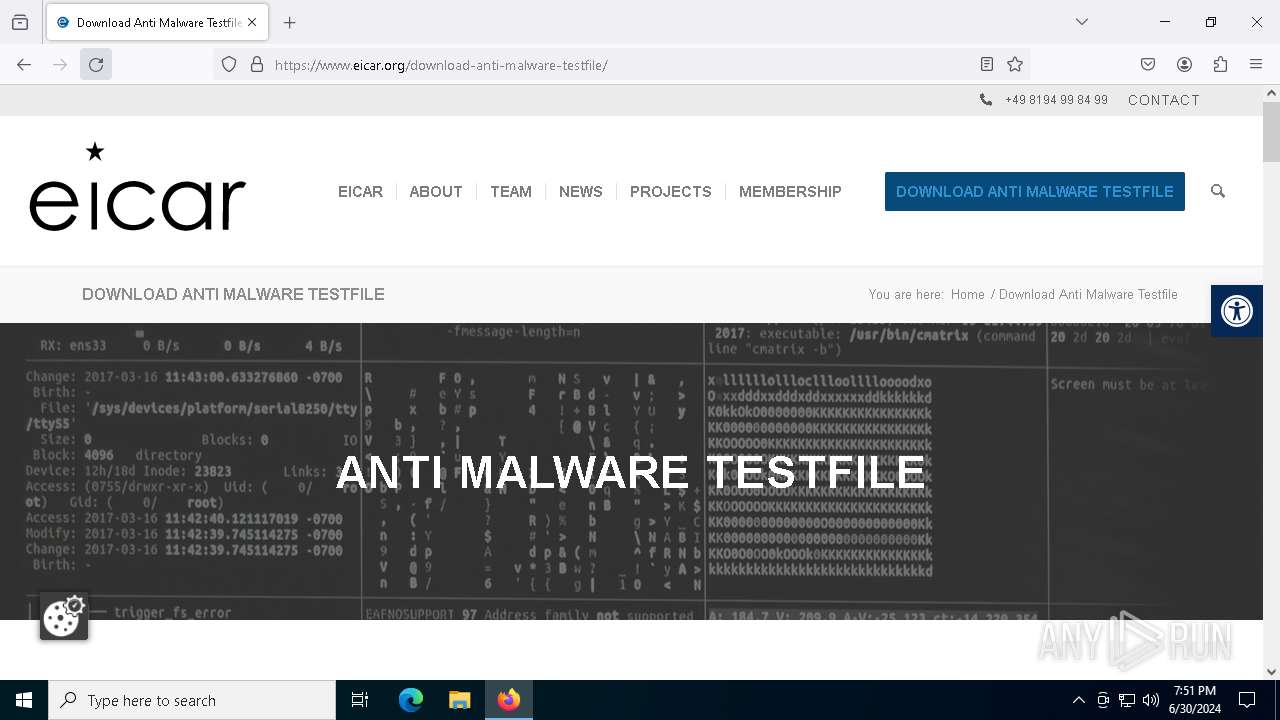The image size is (1280, 720).
Task: Toggle reader view mode
Action: [987, 65]
